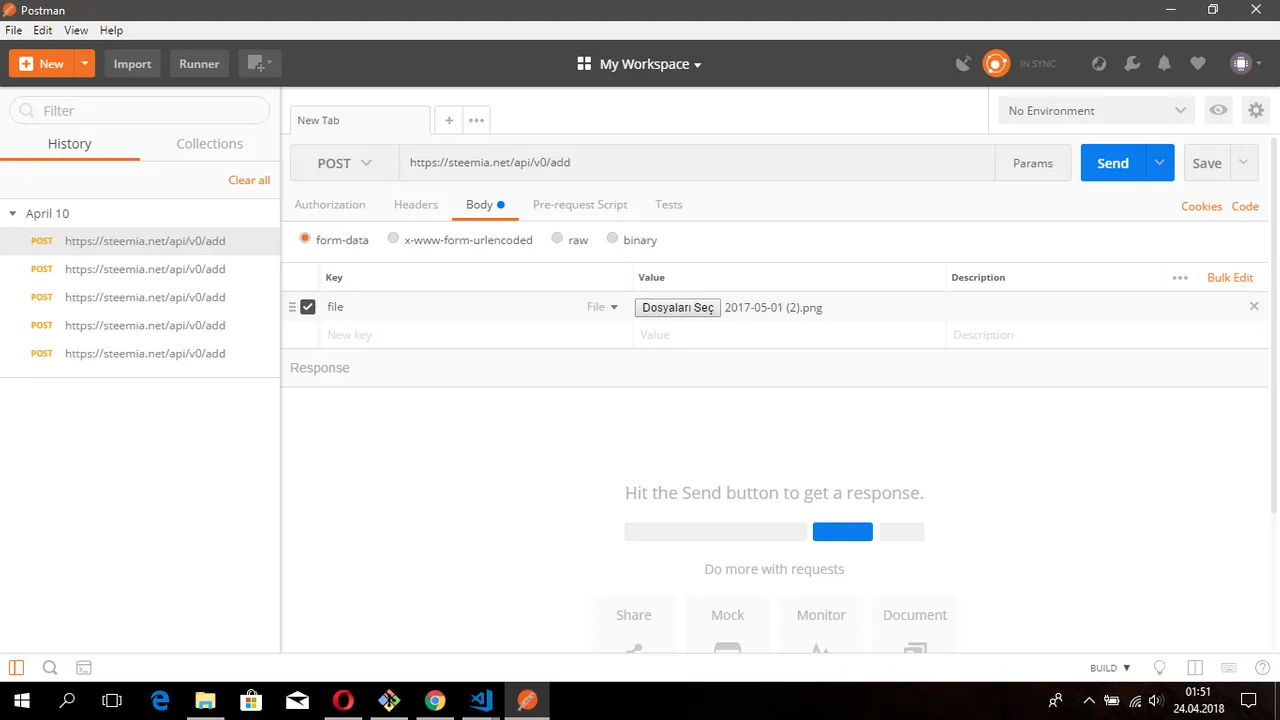Screen dimensions: 1280x720
Task: Open the File menu
Action: tap(14, 31)
